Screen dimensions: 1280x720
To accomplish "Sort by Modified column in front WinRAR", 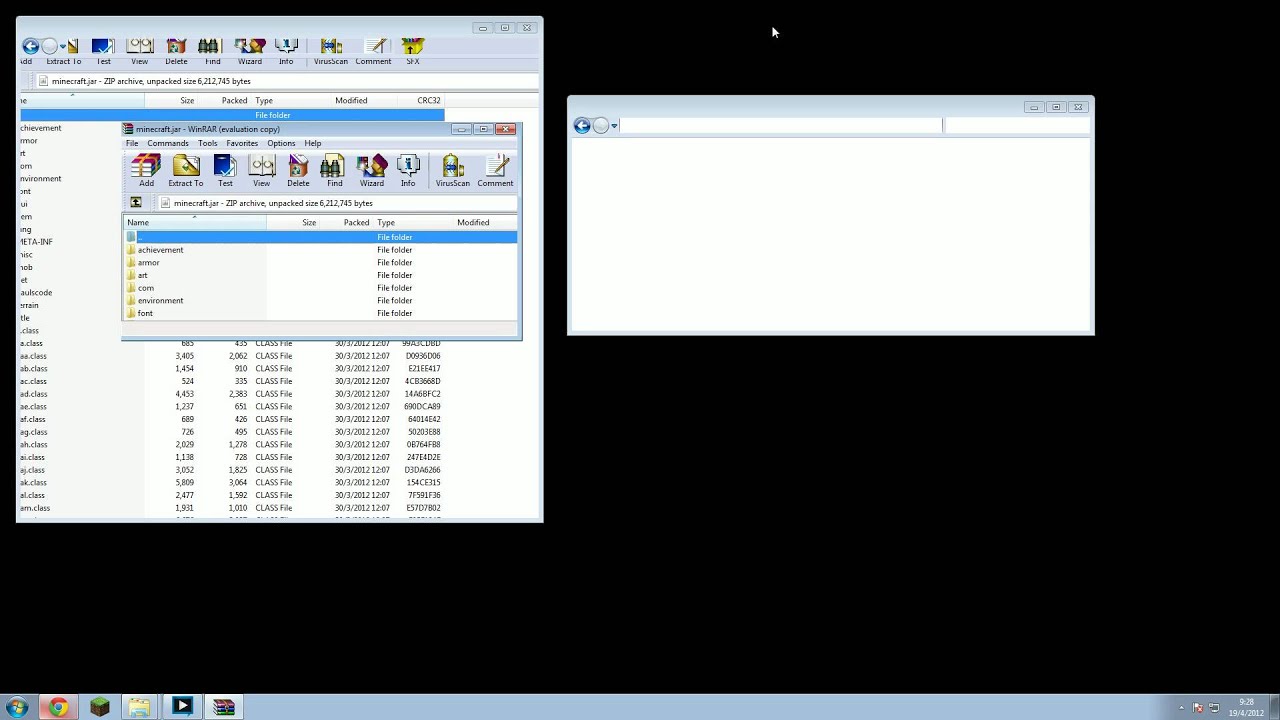I will pyautogui.click(x=485, y=222).
